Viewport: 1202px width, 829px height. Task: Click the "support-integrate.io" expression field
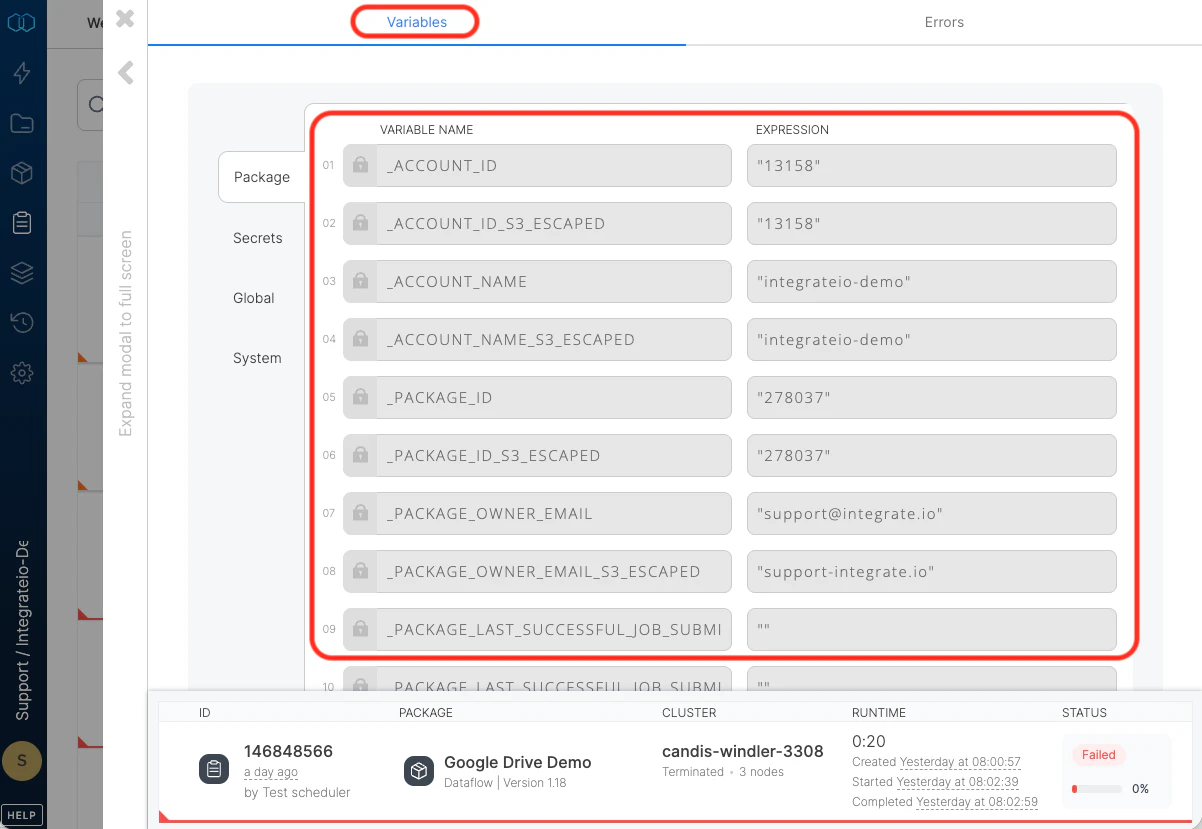932,572
